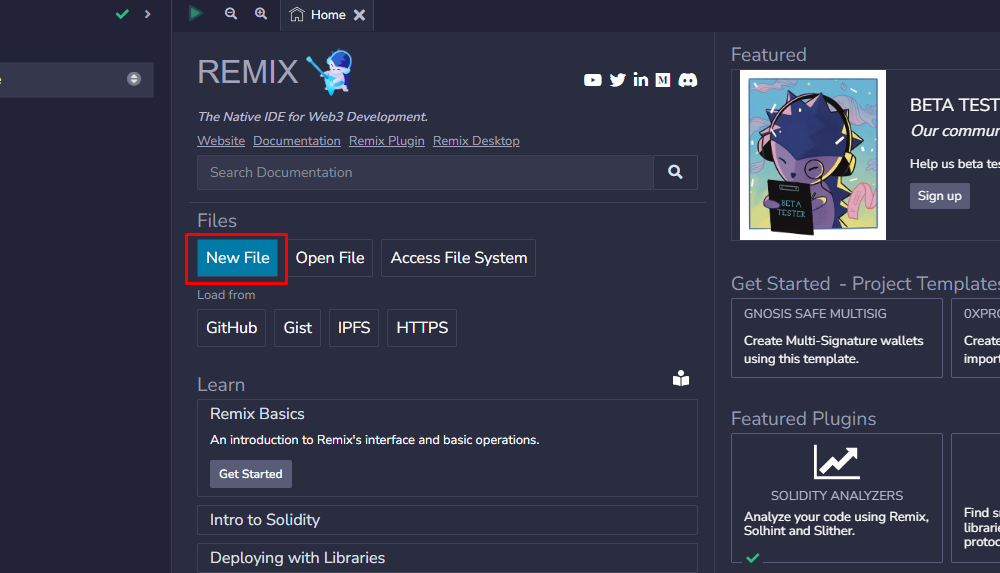
Task: Open Remix Medium icon
Action: 663,80
